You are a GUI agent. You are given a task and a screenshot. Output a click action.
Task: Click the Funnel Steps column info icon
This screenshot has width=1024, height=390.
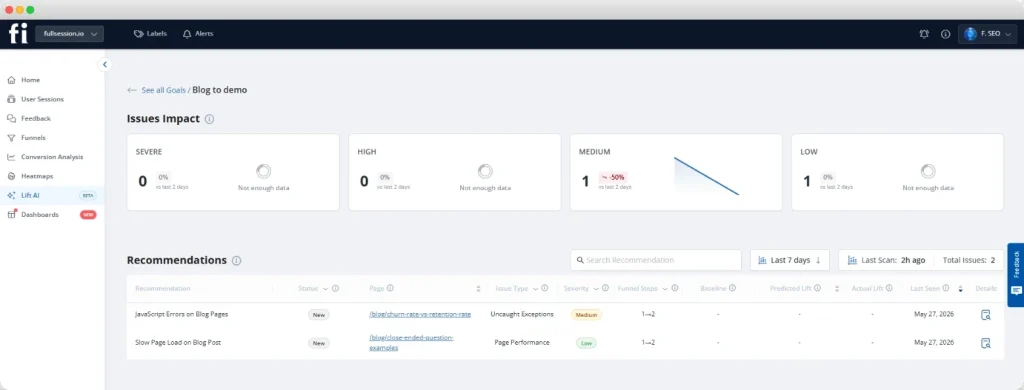click(x=675, y=288)
